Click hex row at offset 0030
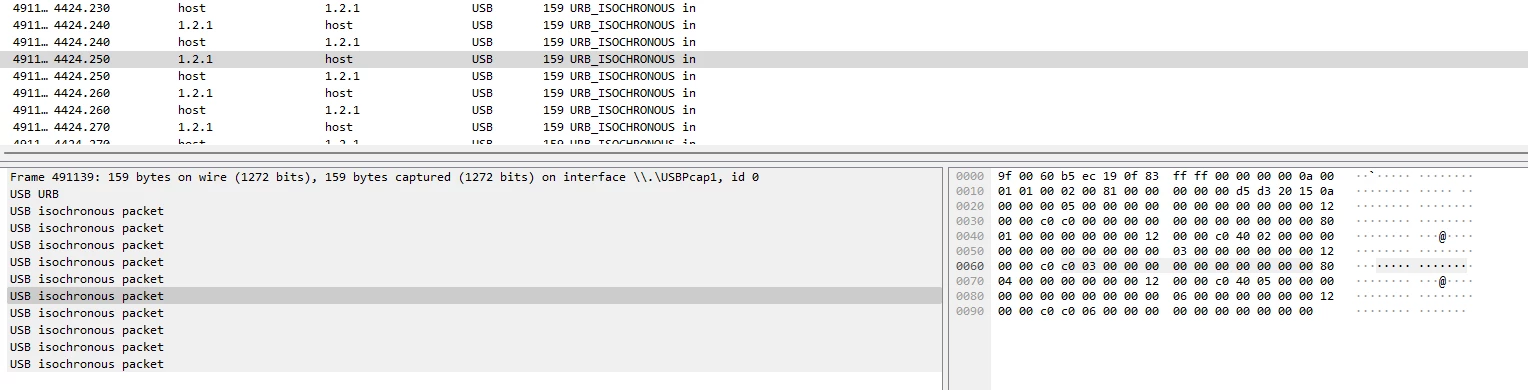1528x390 pixels. coord(1165,221)
